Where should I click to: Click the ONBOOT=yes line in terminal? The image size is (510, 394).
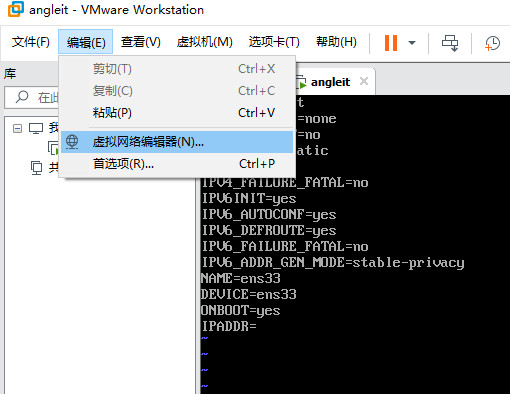(x=240, y=310)
